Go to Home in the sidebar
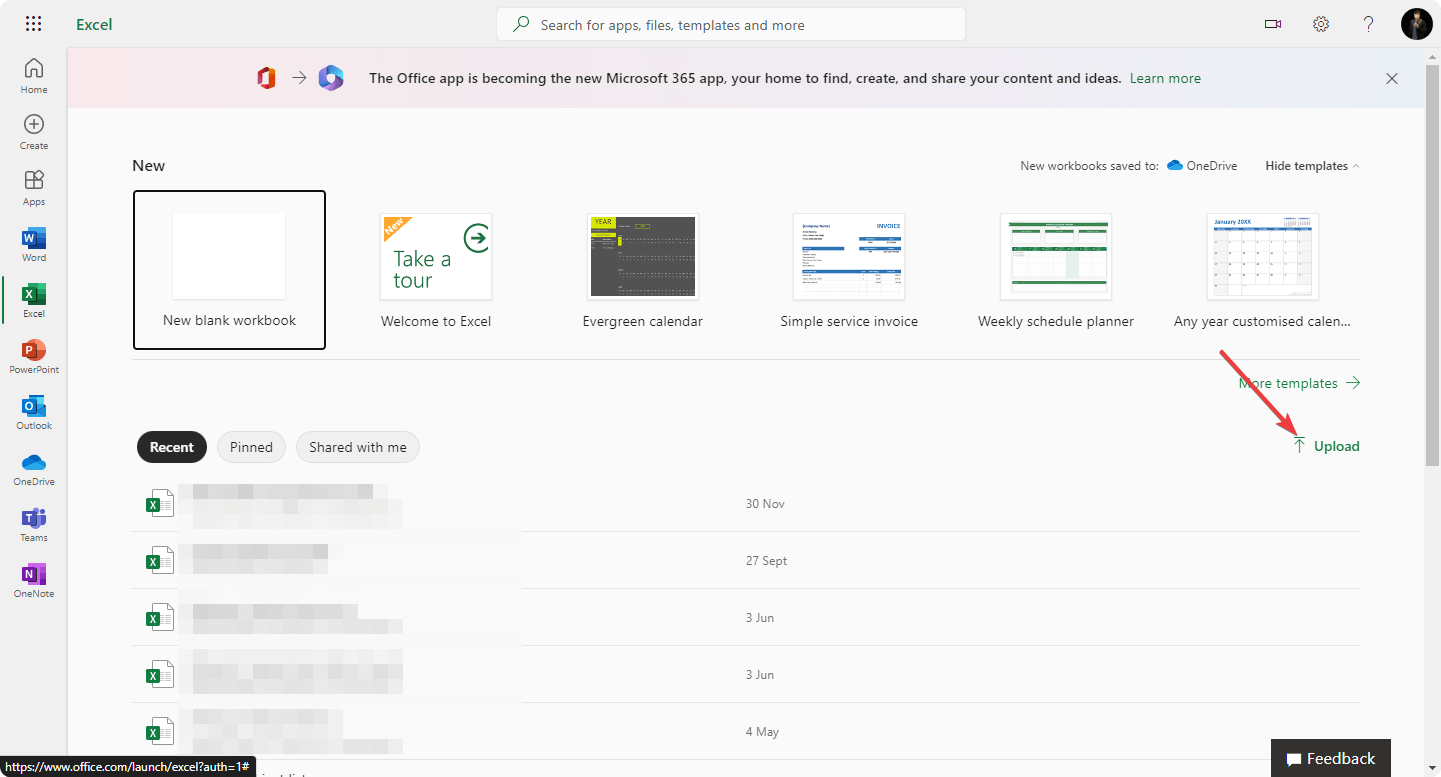 click(34, 75)
